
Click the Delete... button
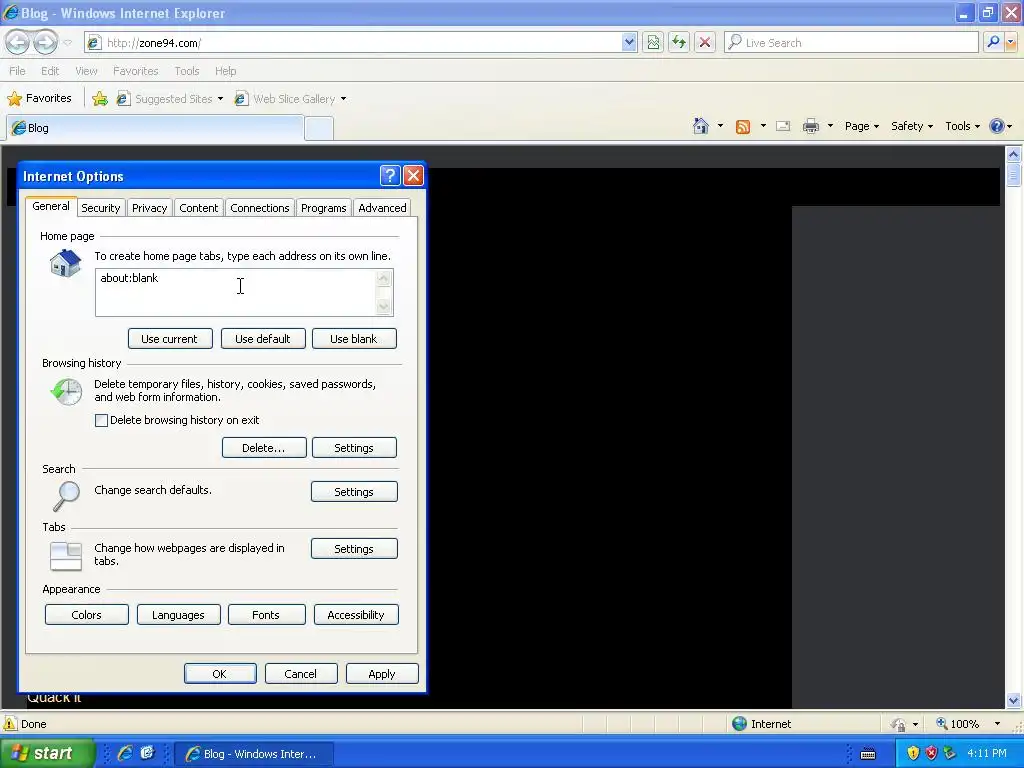coord(264,448)
